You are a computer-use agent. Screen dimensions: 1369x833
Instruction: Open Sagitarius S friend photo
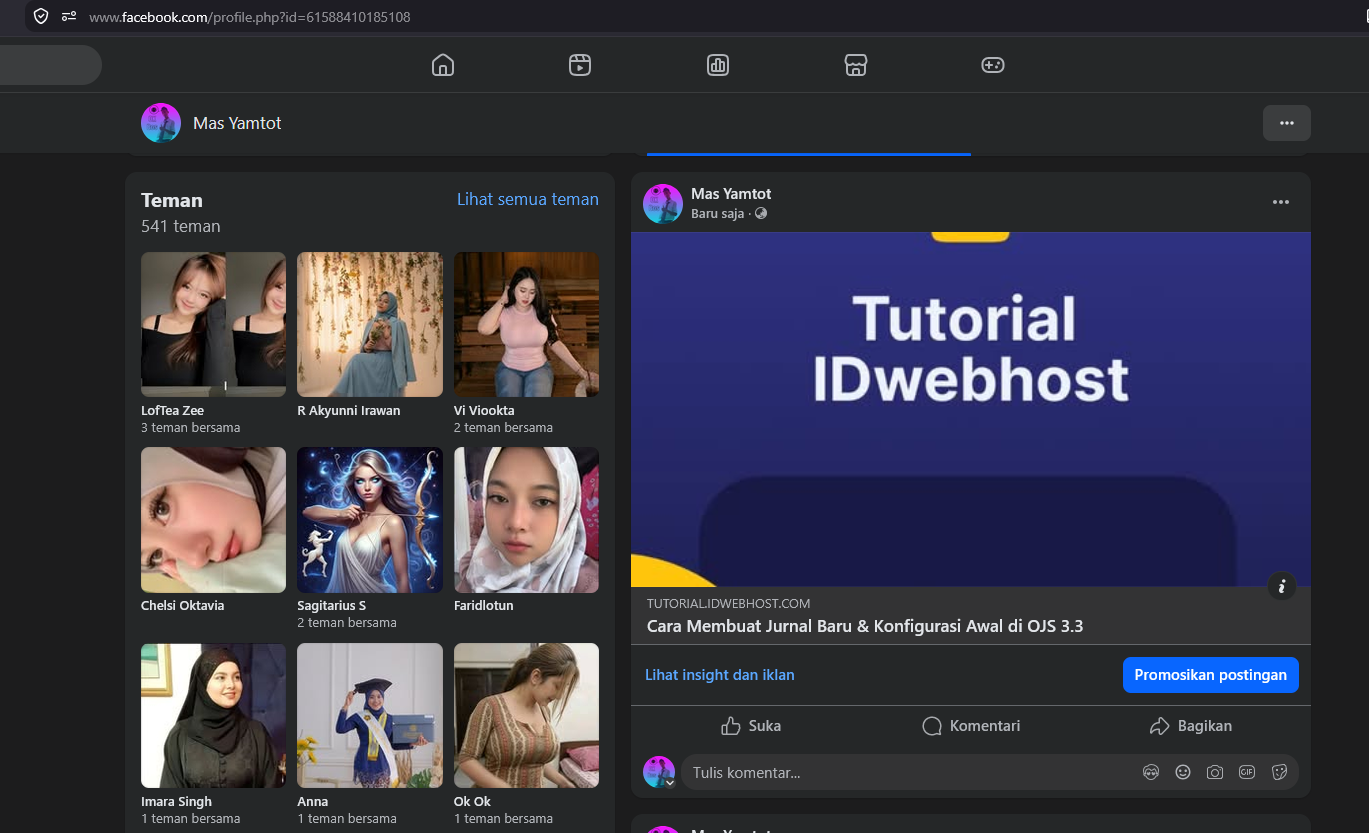pos(370,520)
